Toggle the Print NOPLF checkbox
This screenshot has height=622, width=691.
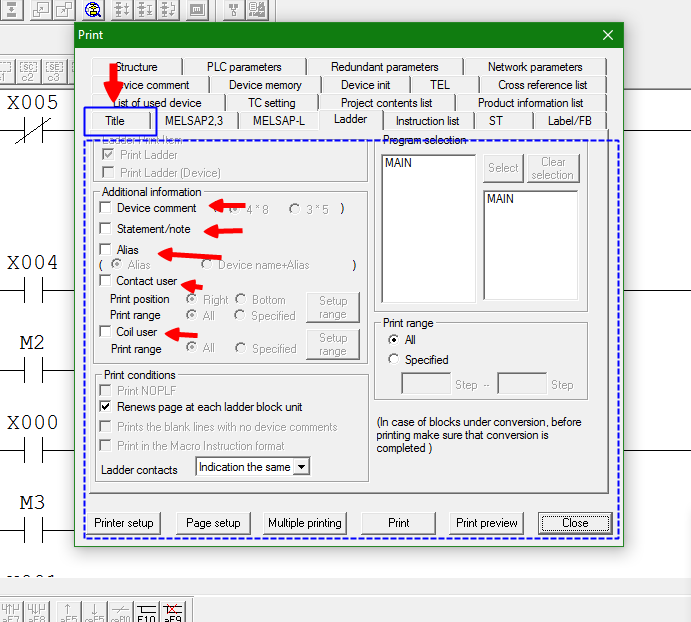pyautogui.click(x=105, y=390)
